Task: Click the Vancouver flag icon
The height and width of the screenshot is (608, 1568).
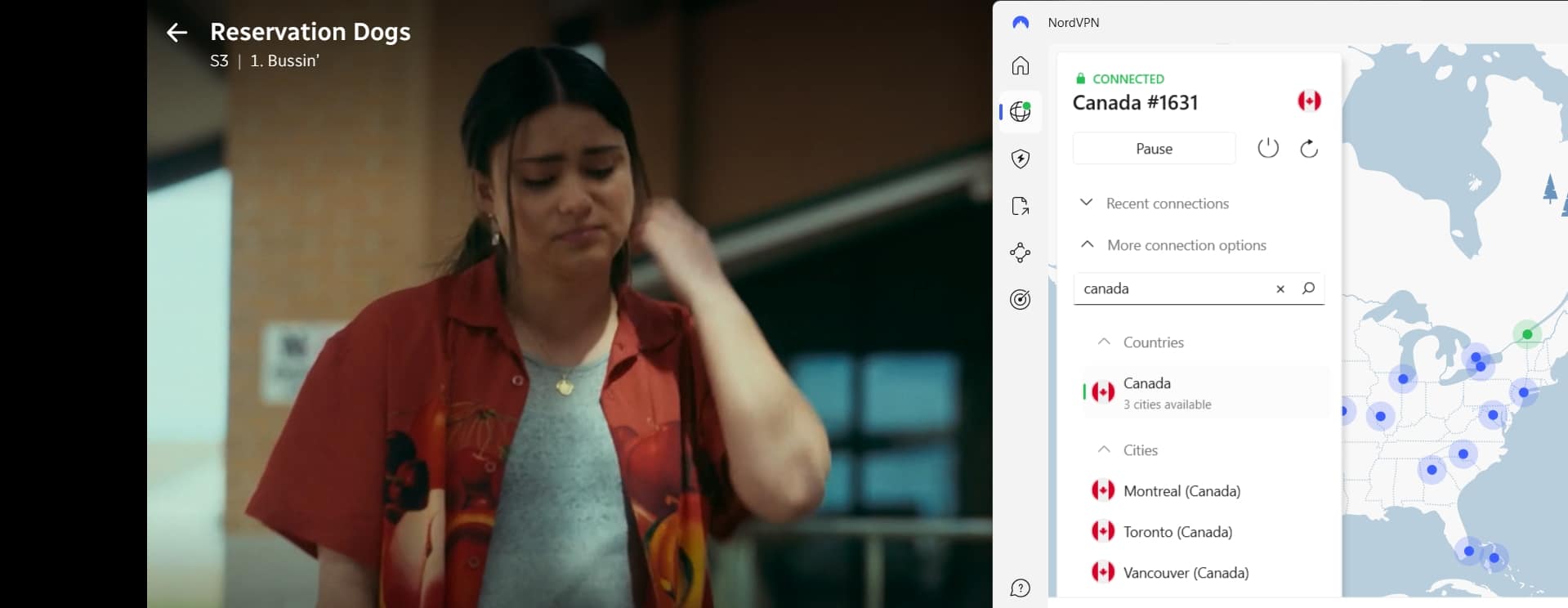Action: point(1103,572)
